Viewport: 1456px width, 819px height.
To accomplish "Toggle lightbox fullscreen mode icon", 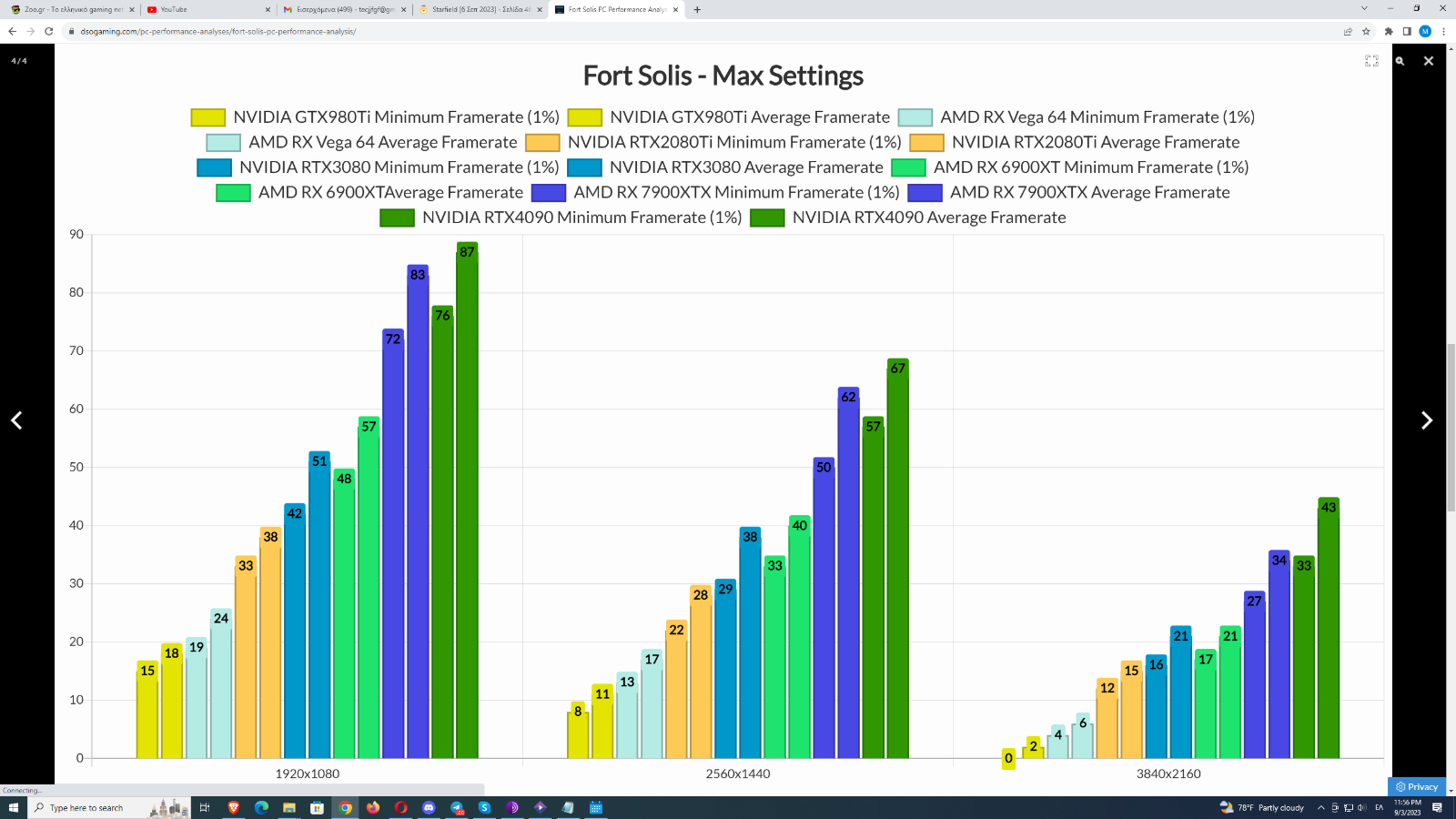I will [x=1371, y=61].
